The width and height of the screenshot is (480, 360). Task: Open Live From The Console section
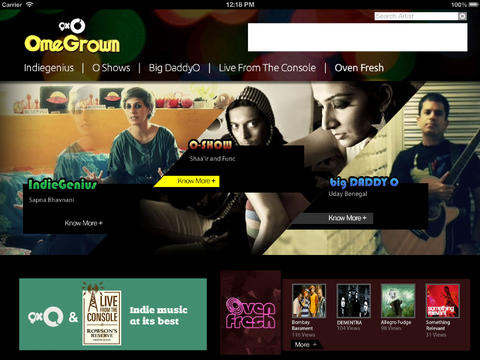point(267,68)
